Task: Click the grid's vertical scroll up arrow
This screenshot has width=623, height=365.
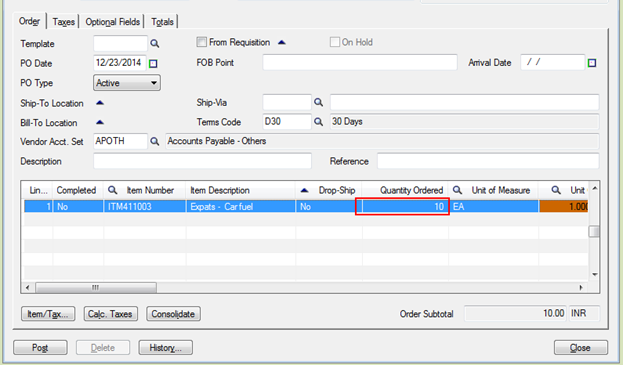Action: [594, 188]
